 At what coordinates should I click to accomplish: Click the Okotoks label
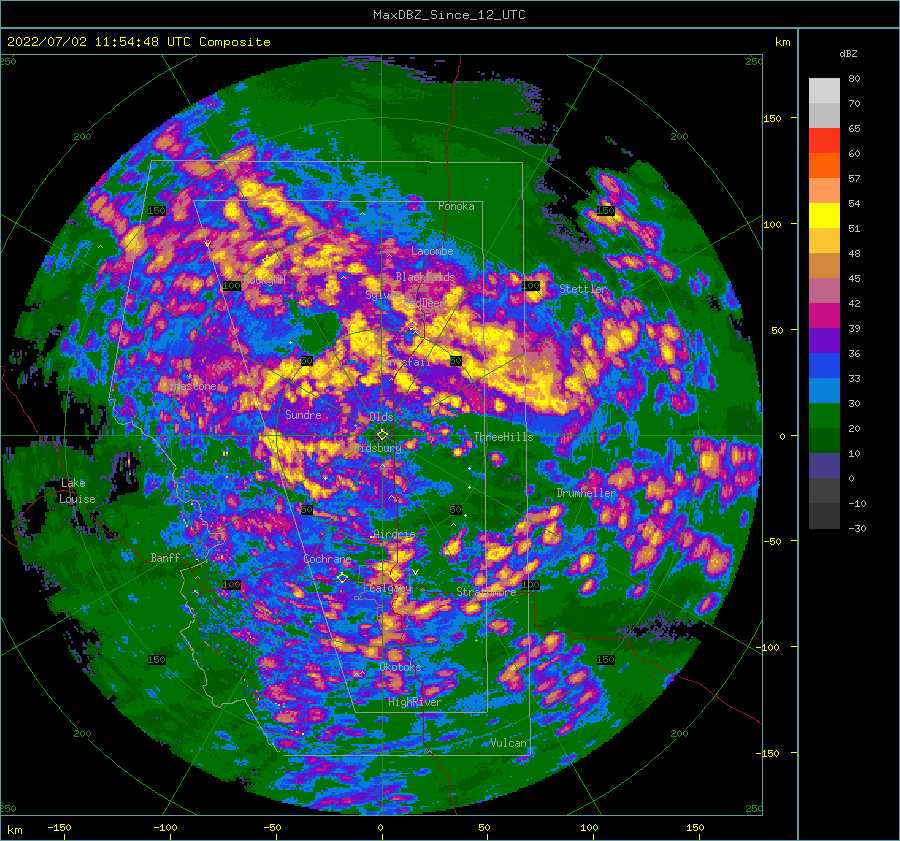point(400,667)
